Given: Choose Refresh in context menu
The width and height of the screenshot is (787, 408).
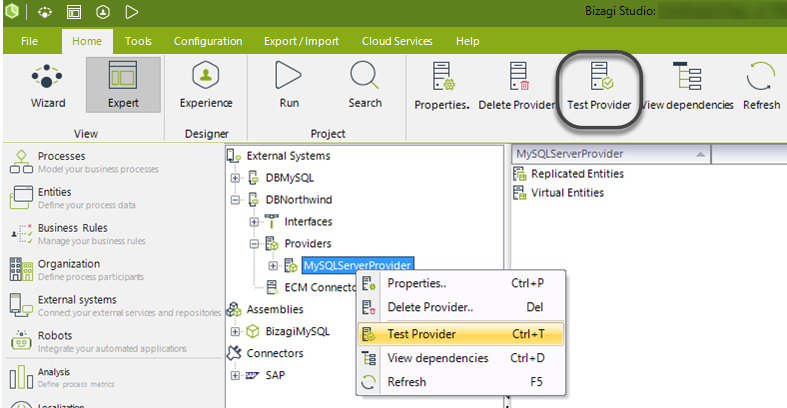Looking at the screenshot, I should [462, 382].
